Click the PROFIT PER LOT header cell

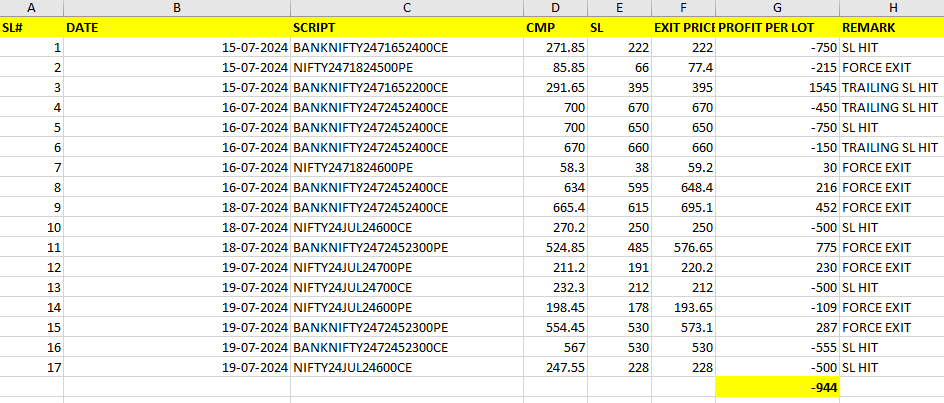(x=777, y=28)
